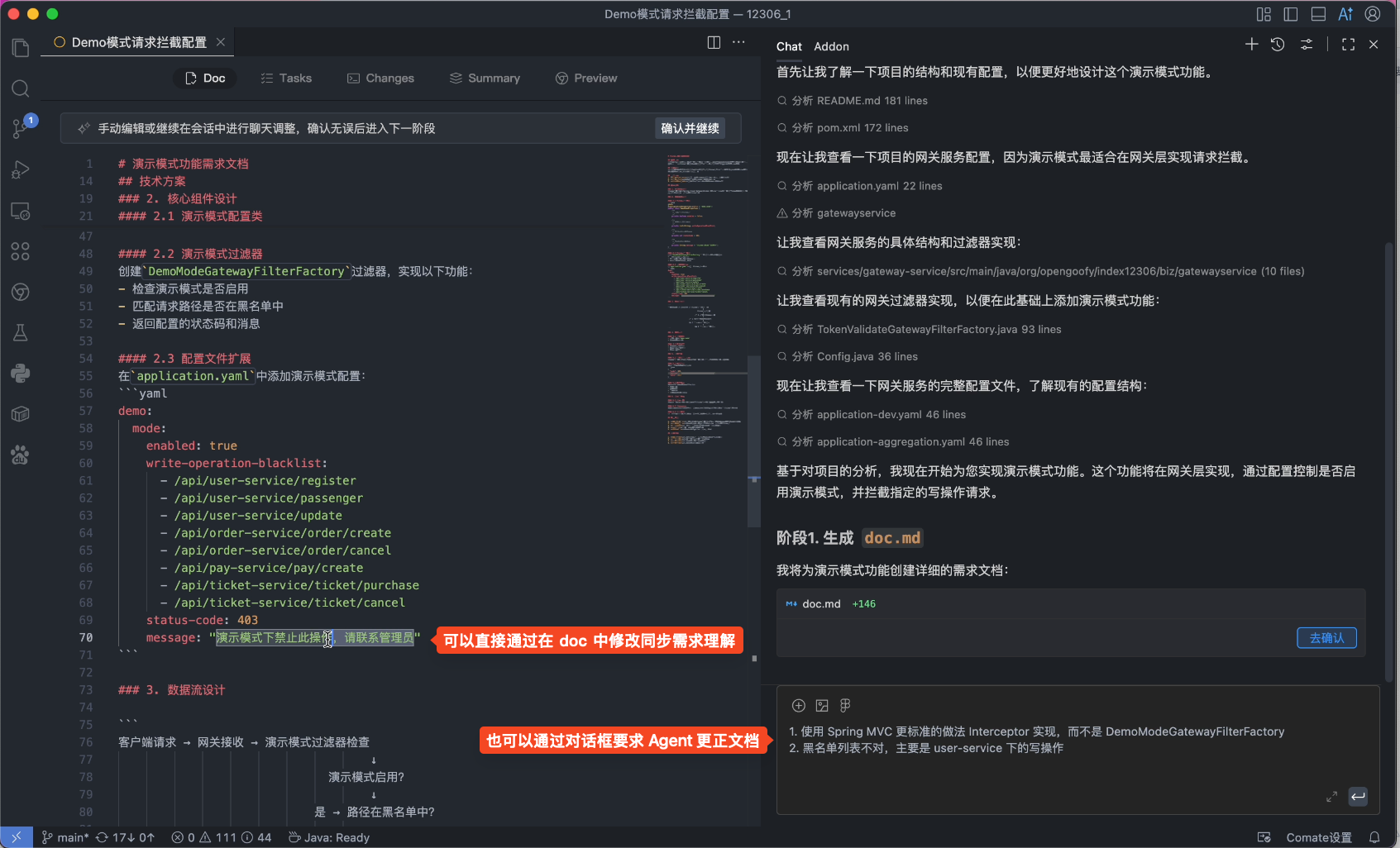Click the command icon in chat input toolbar
The image size is (1400, 848).
[845, 705]
